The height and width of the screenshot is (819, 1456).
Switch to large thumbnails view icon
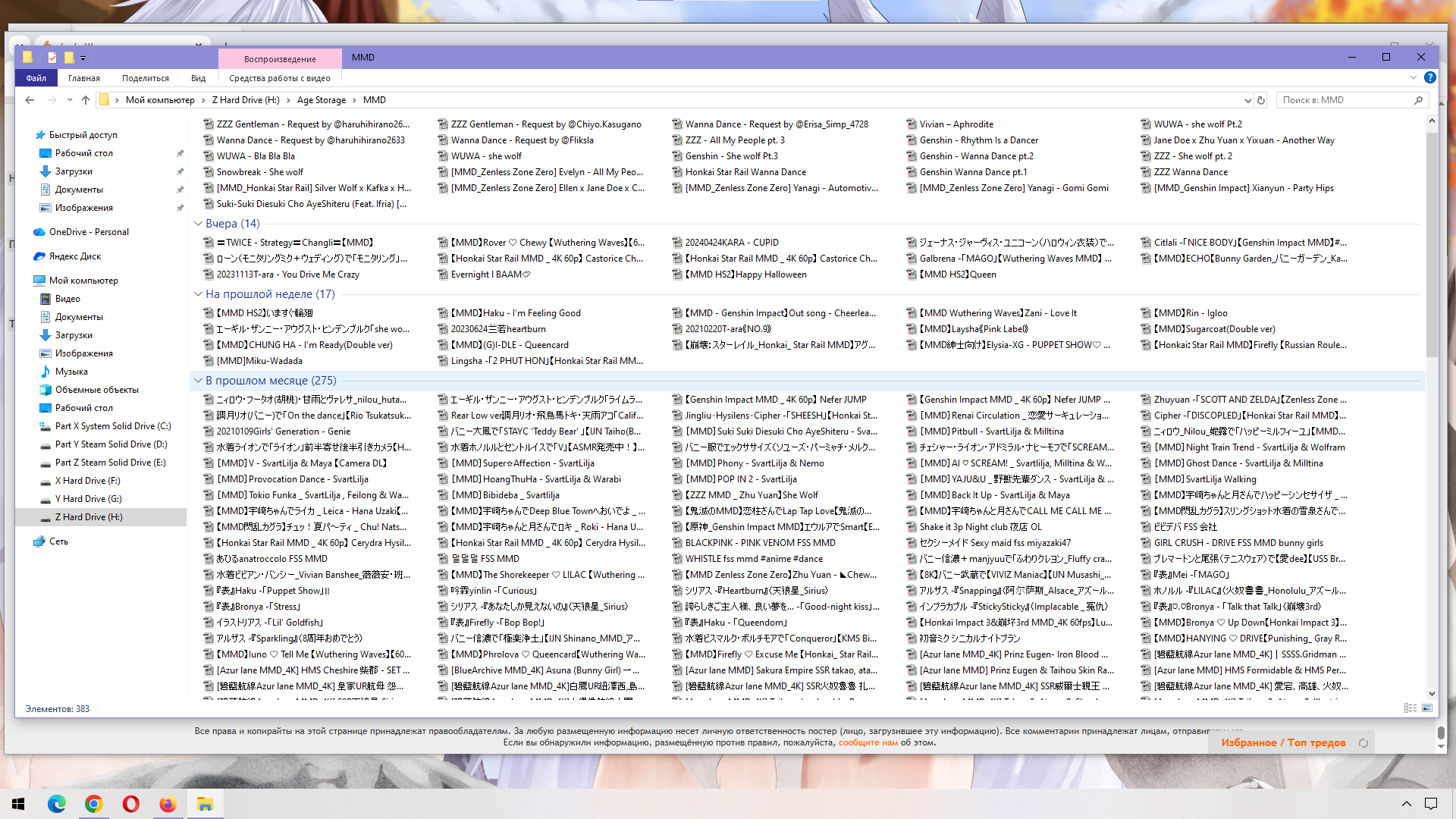pyautogui.click(x=1427, y=708)
